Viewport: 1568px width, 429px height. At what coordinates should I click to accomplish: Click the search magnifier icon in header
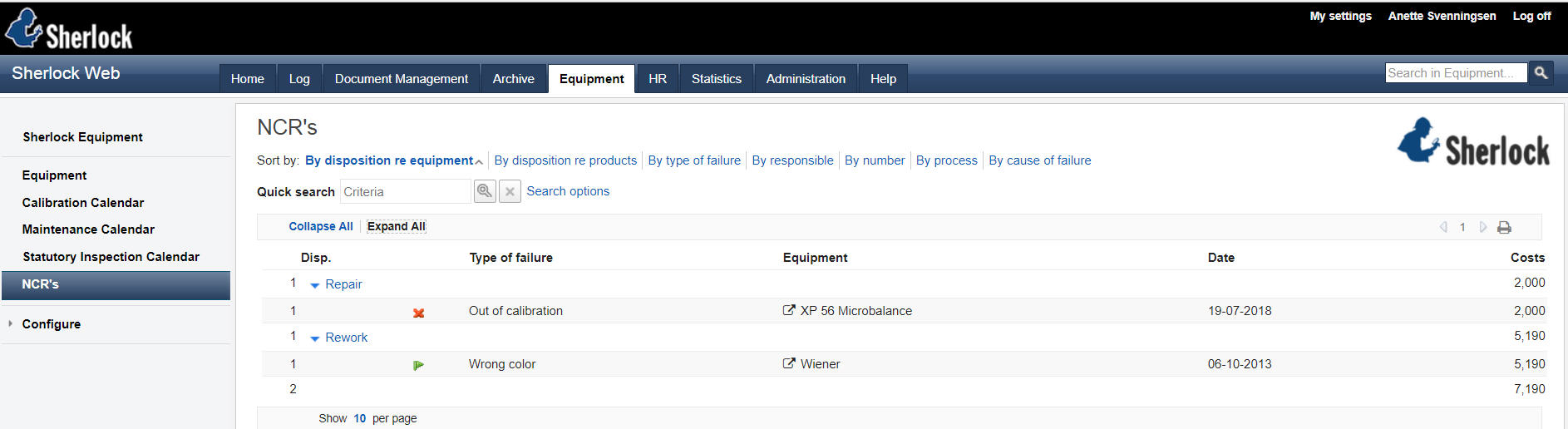[1541, 73]
